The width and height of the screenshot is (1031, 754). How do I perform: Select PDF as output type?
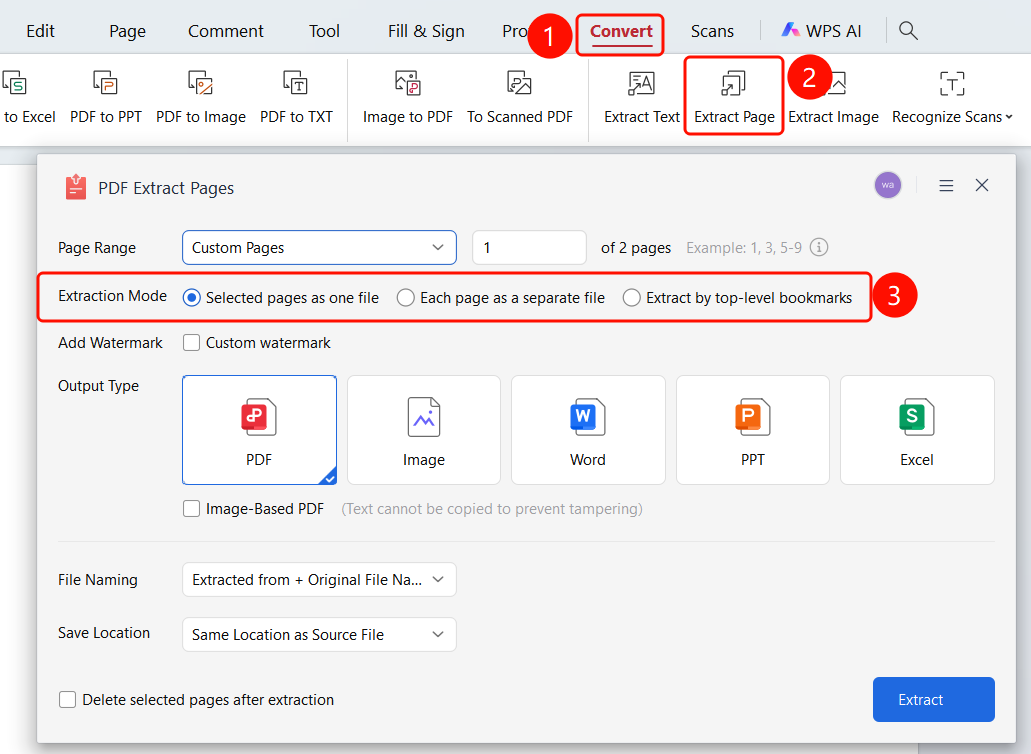(259, 430)
